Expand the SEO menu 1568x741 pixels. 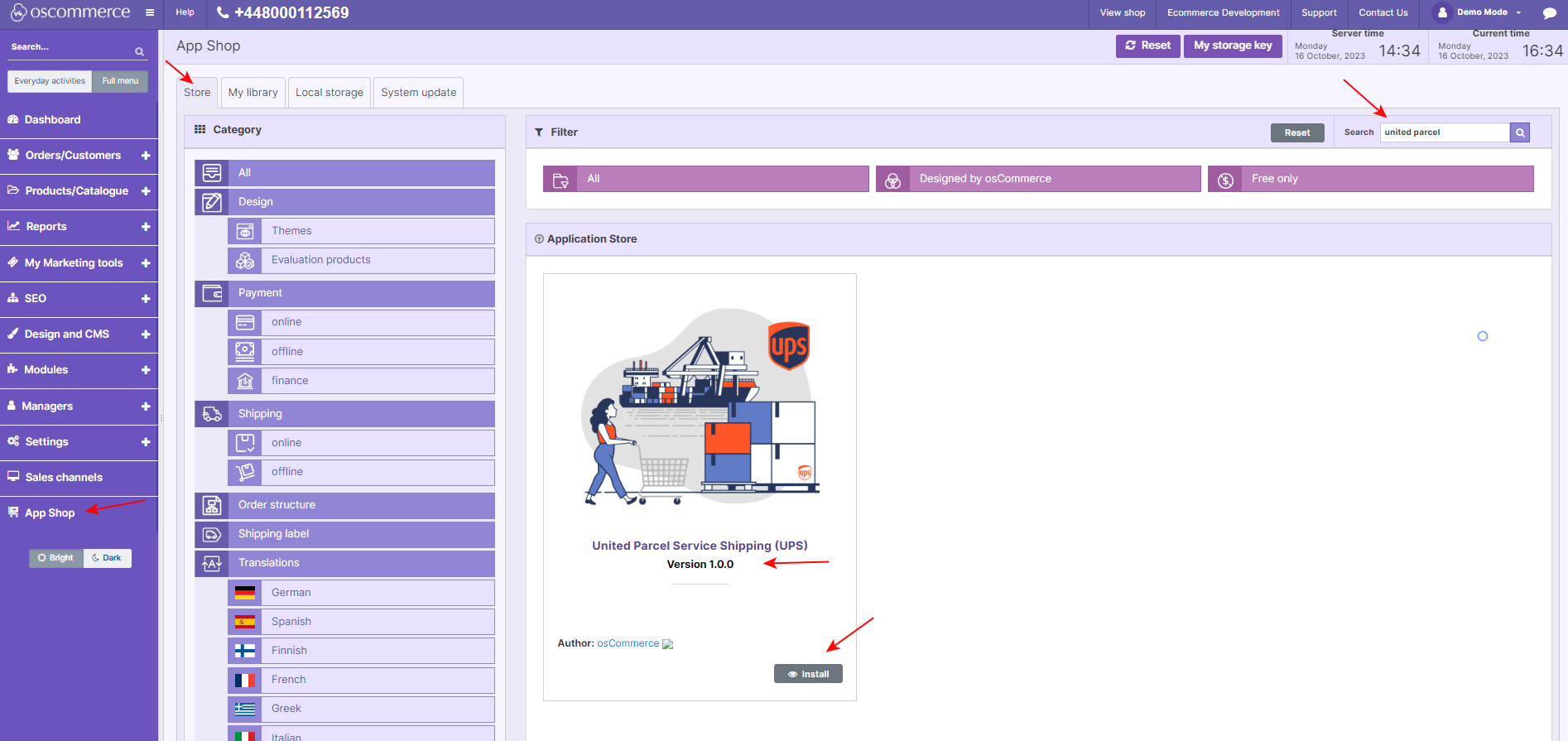click(146, 299)
